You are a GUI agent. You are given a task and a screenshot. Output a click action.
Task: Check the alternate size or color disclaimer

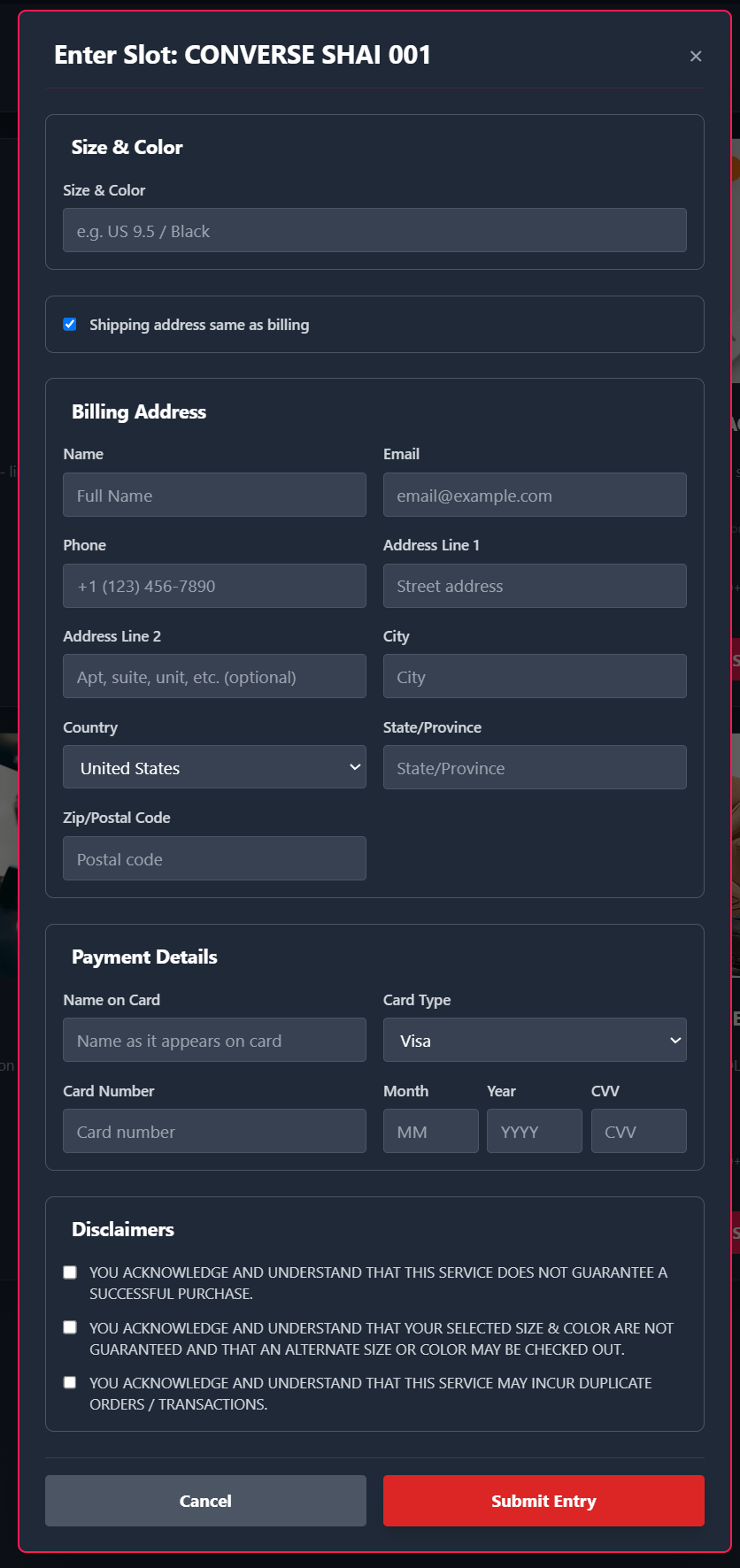70,1327
